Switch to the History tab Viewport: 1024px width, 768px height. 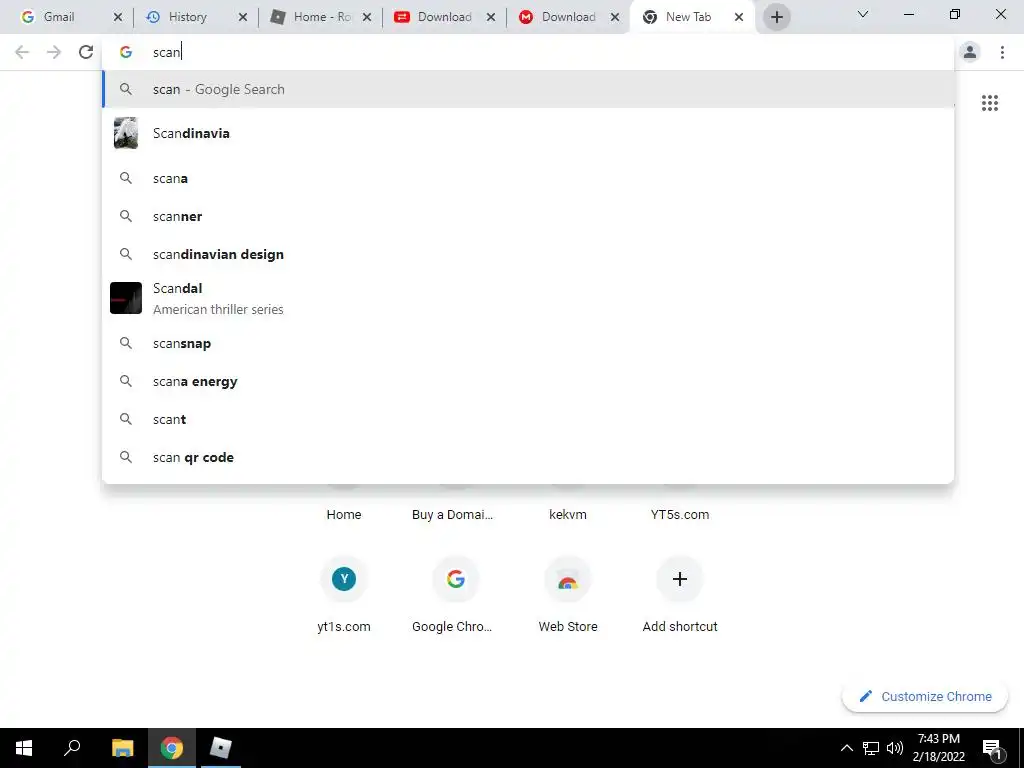187,17
